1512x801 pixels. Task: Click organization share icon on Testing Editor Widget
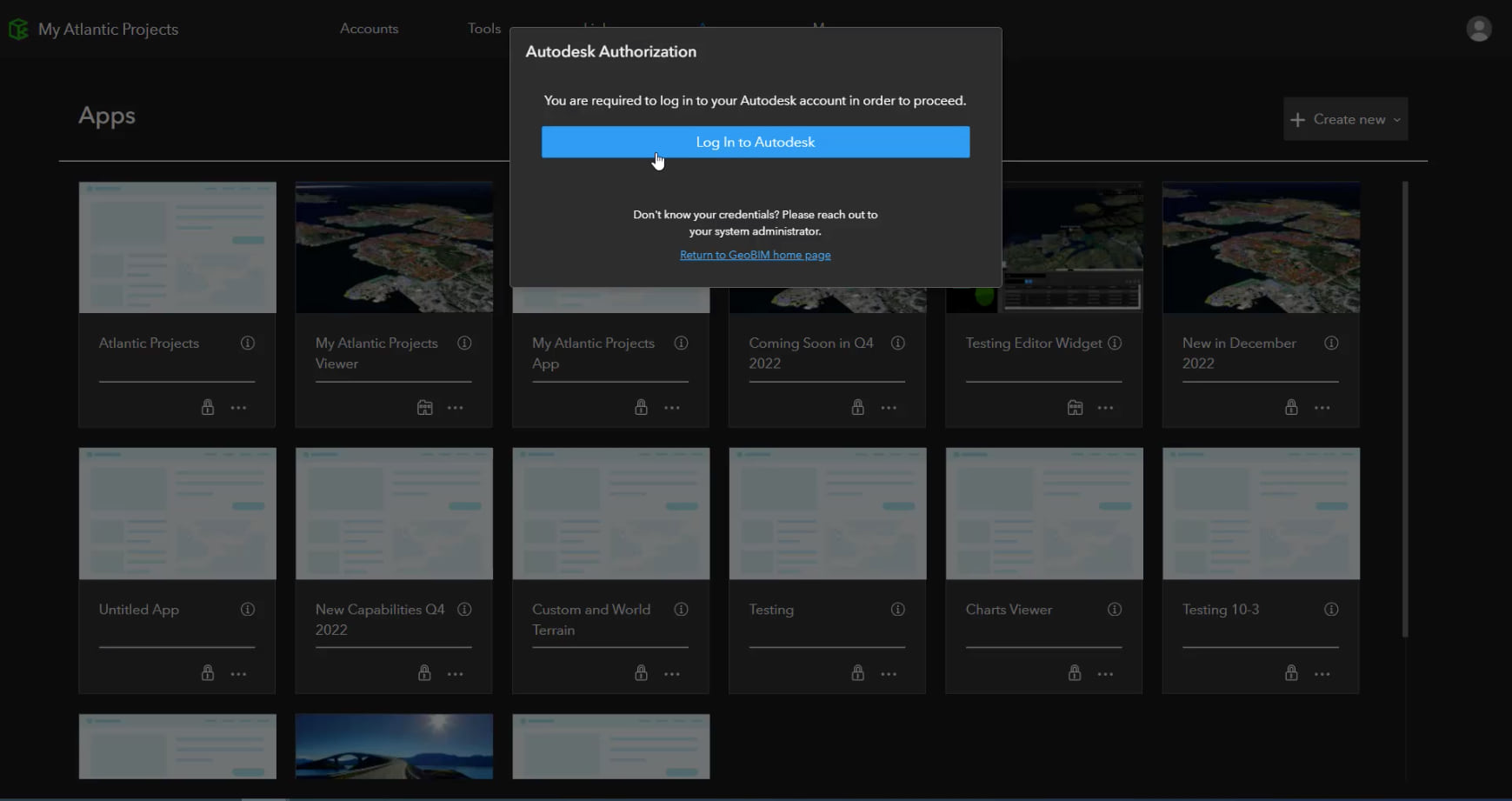pos(1075,407)
